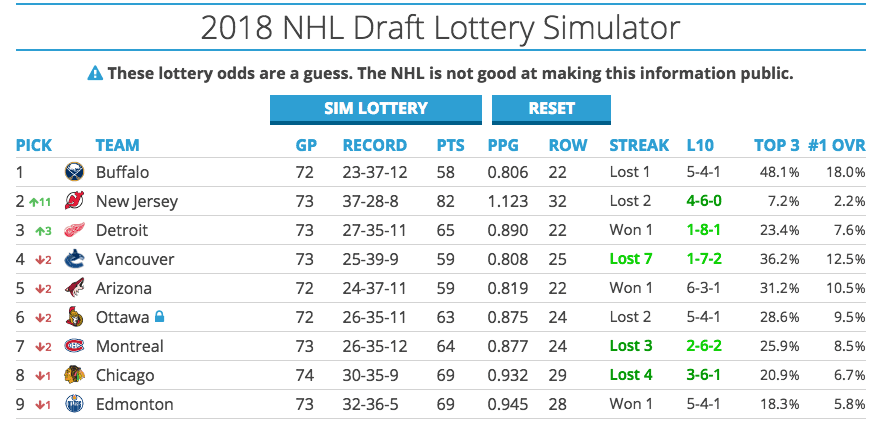
Task: Click the Arizona Coyotes logo
Action: (75, 288)
